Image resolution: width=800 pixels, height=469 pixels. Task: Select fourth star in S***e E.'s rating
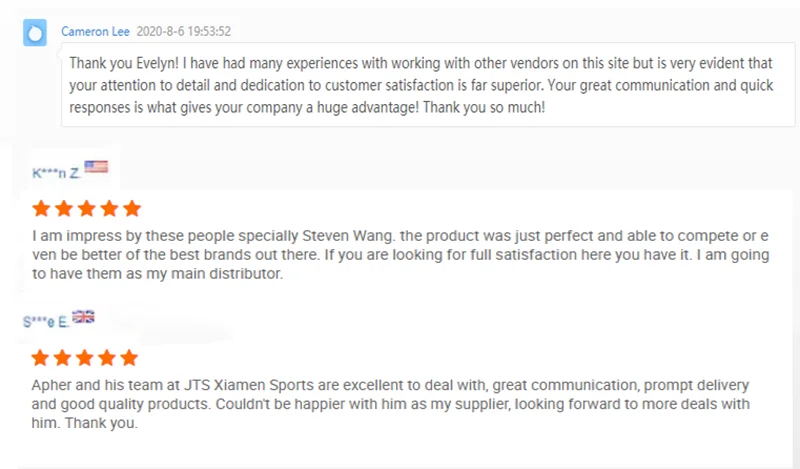click(x=109, y=358)
